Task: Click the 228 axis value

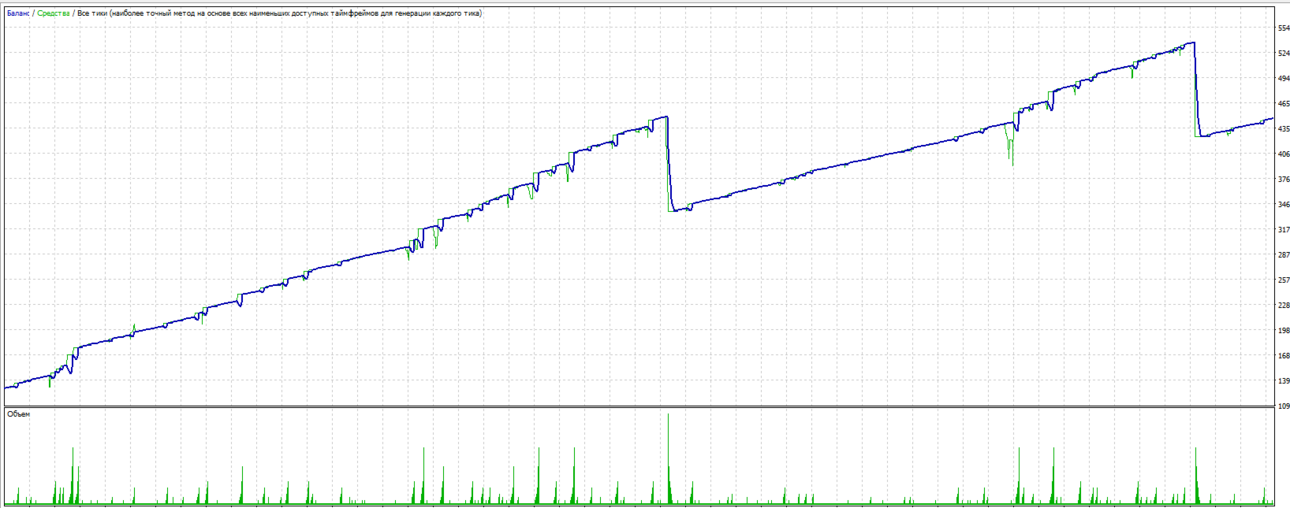Action: (1283, 305)
